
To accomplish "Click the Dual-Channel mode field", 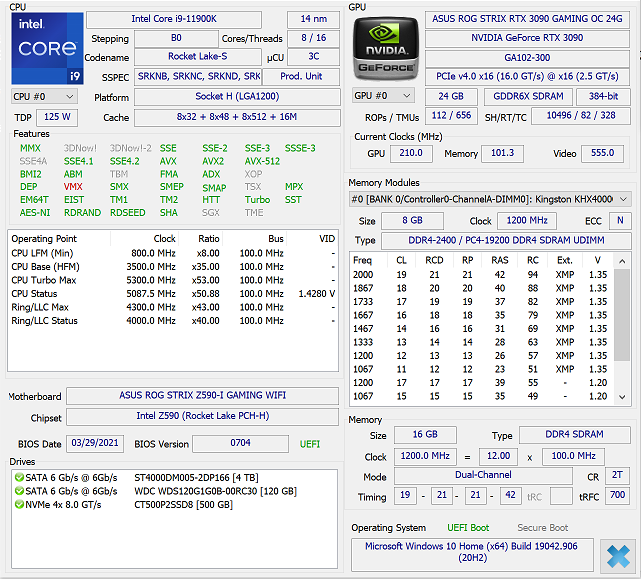I will tap(483, 476).
